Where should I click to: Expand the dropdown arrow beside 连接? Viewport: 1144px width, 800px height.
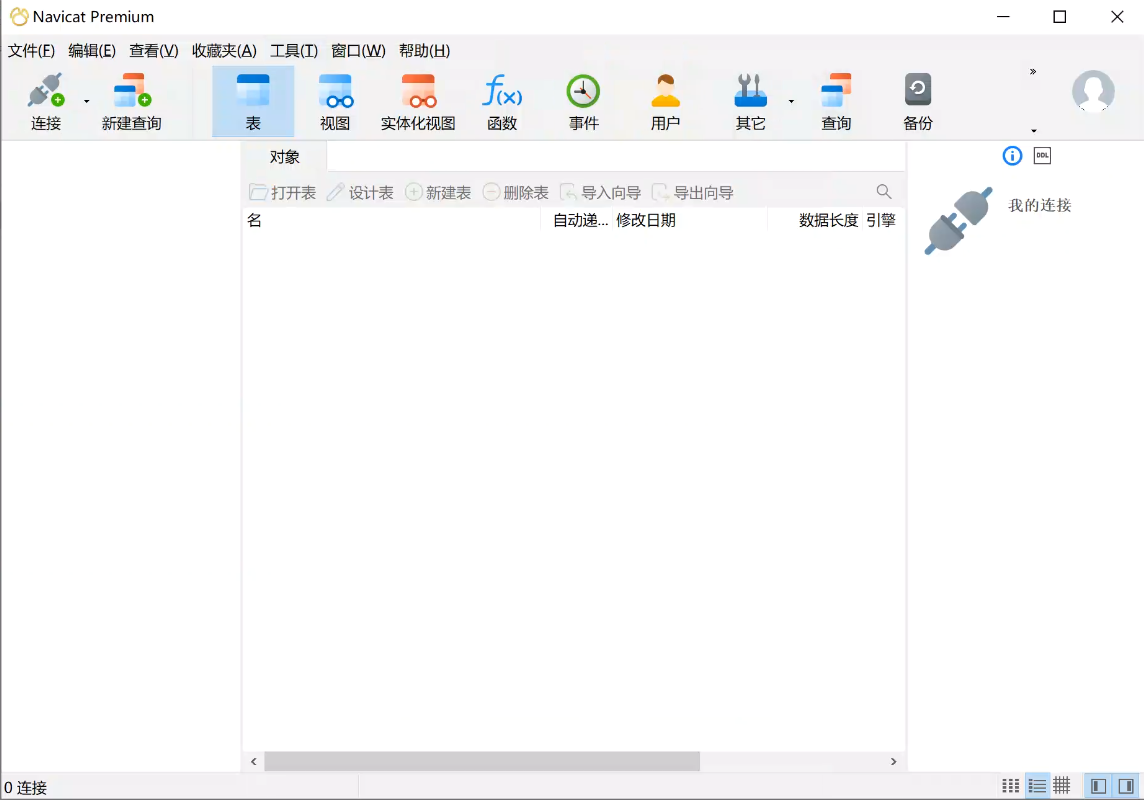87,101
